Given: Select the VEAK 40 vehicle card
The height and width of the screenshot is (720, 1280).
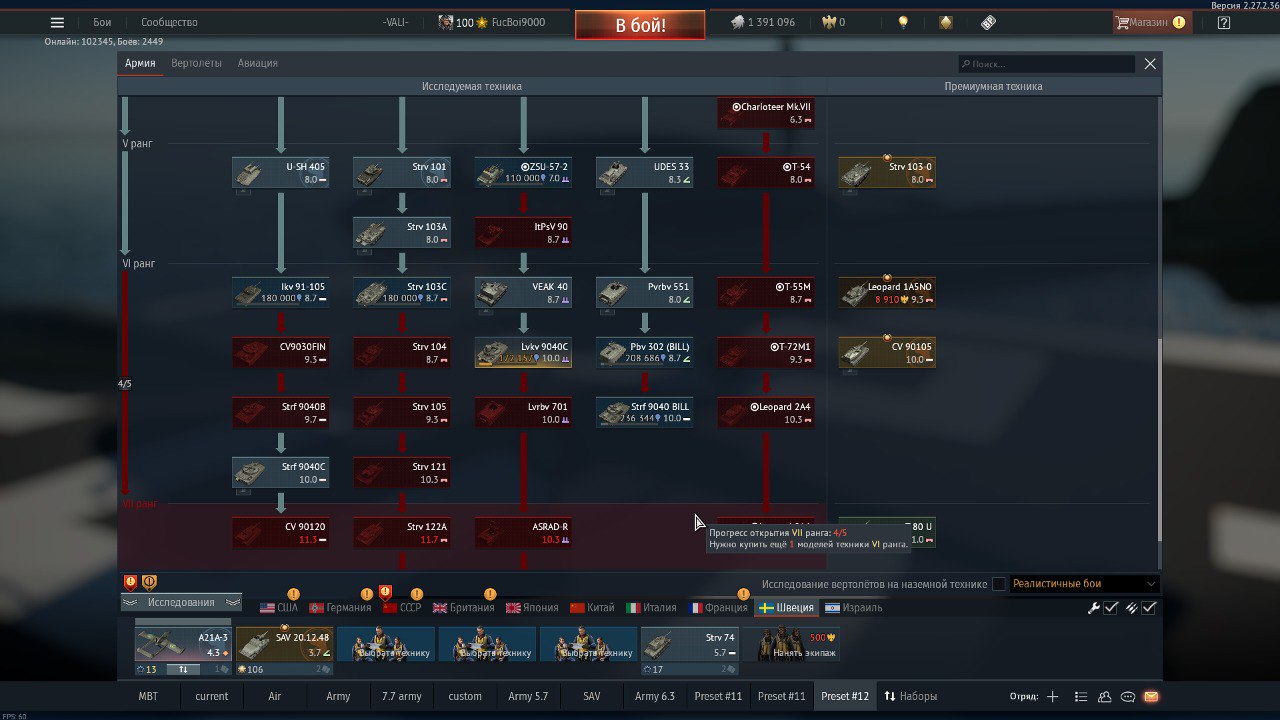Looking at the screenshot, I should [x=523, y=293].
